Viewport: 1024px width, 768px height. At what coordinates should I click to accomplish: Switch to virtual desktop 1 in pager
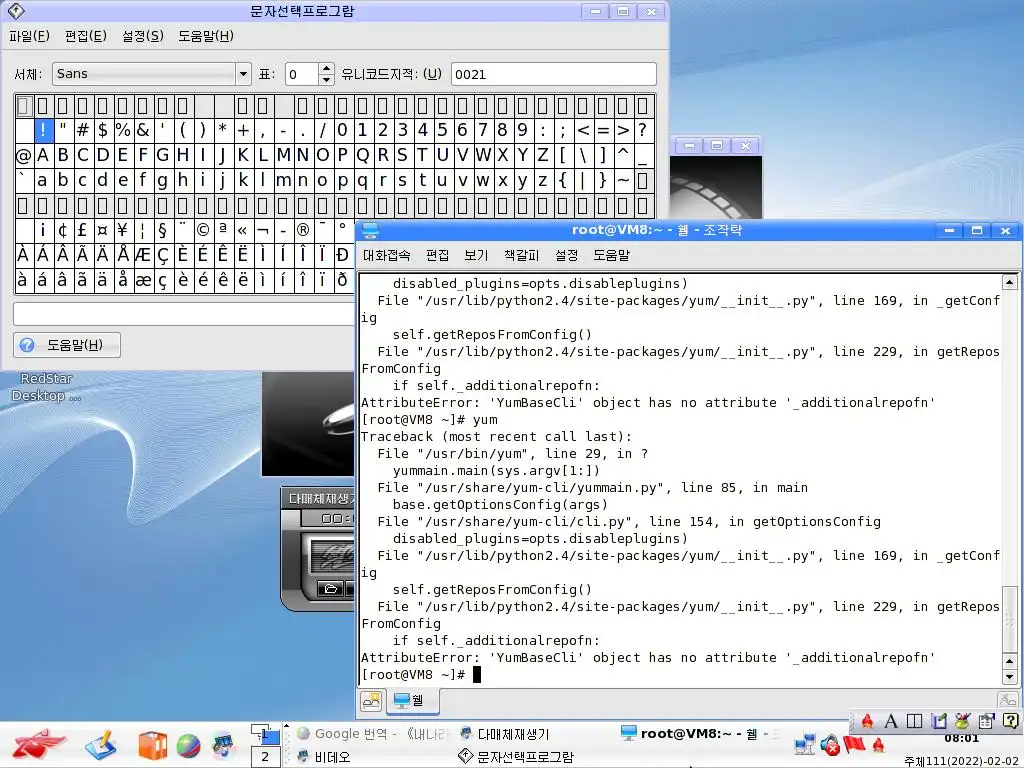click(x=265, y=735)
